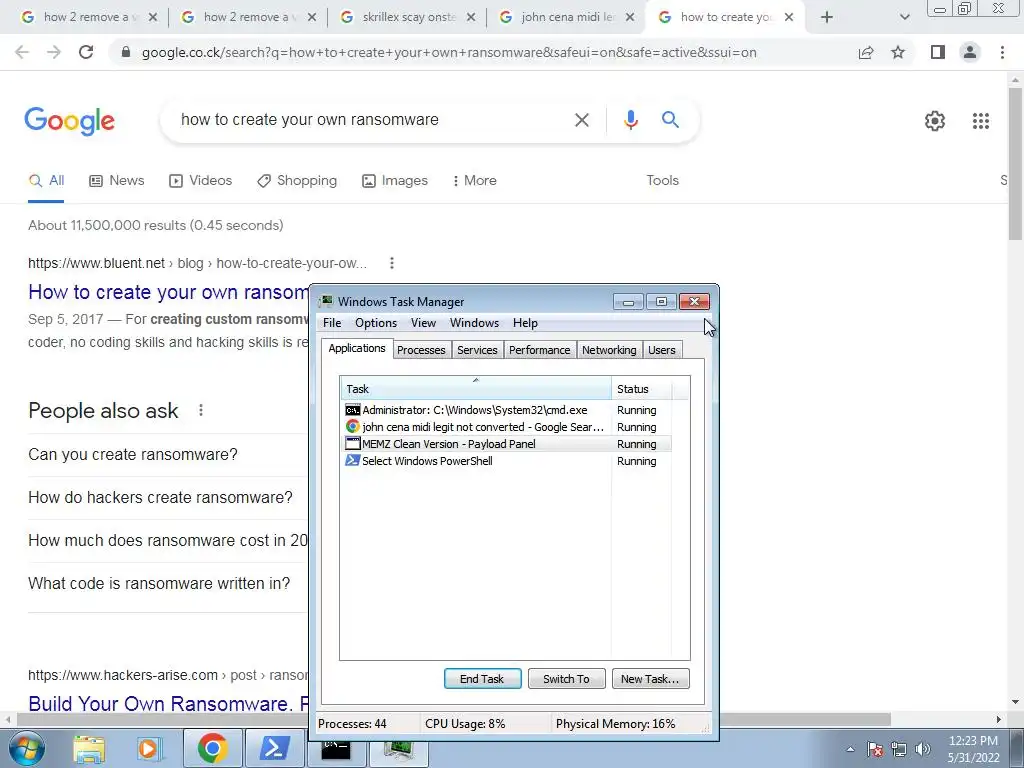1024x768 pixels.
Task: Open Chrome side panel icon
Action: tap(938, 52)
